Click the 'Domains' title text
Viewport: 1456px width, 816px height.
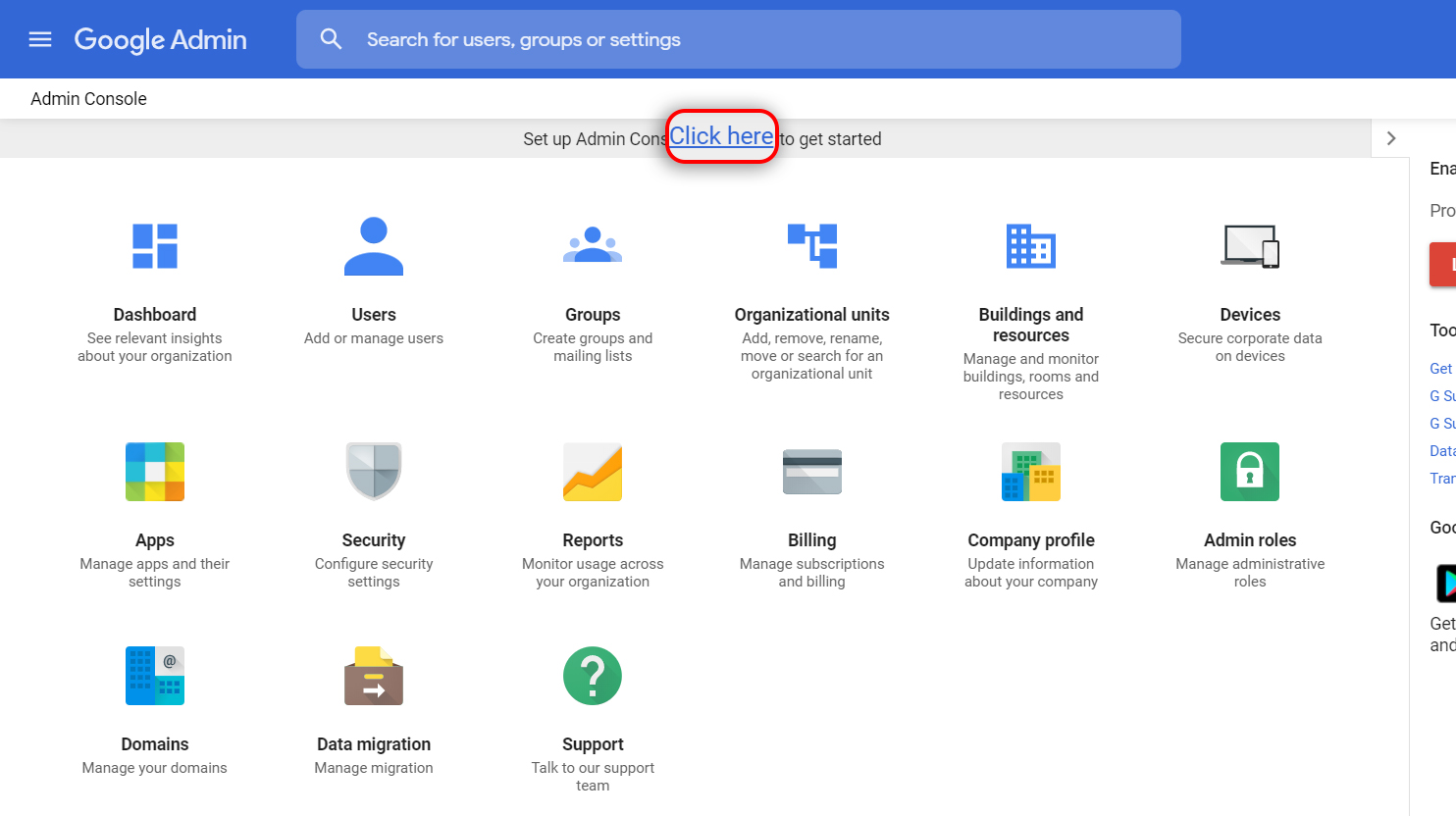[155, 744]
